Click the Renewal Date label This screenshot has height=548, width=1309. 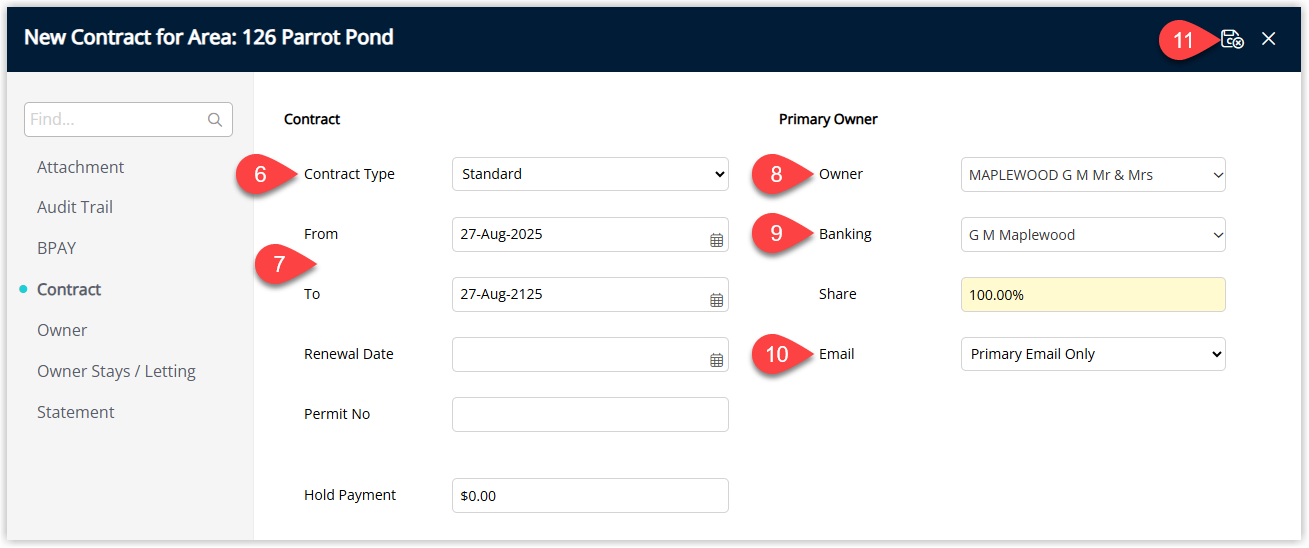pos(349,354)
